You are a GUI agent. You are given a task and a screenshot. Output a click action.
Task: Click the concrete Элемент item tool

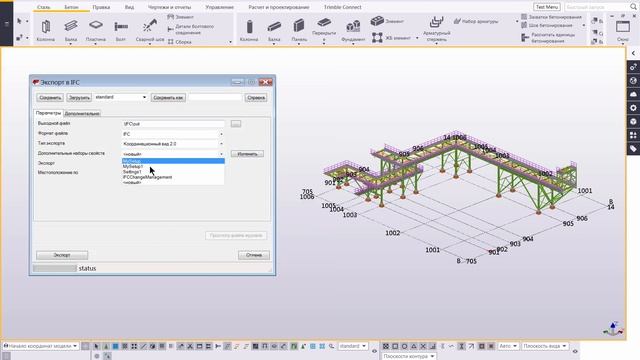click(387, 21)
